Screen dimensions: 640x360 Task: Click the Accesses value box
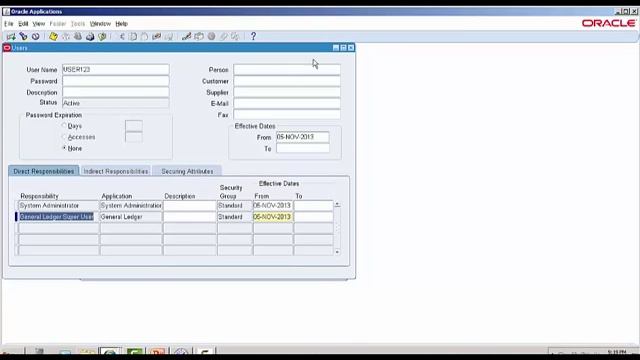[x=134, y=137]
